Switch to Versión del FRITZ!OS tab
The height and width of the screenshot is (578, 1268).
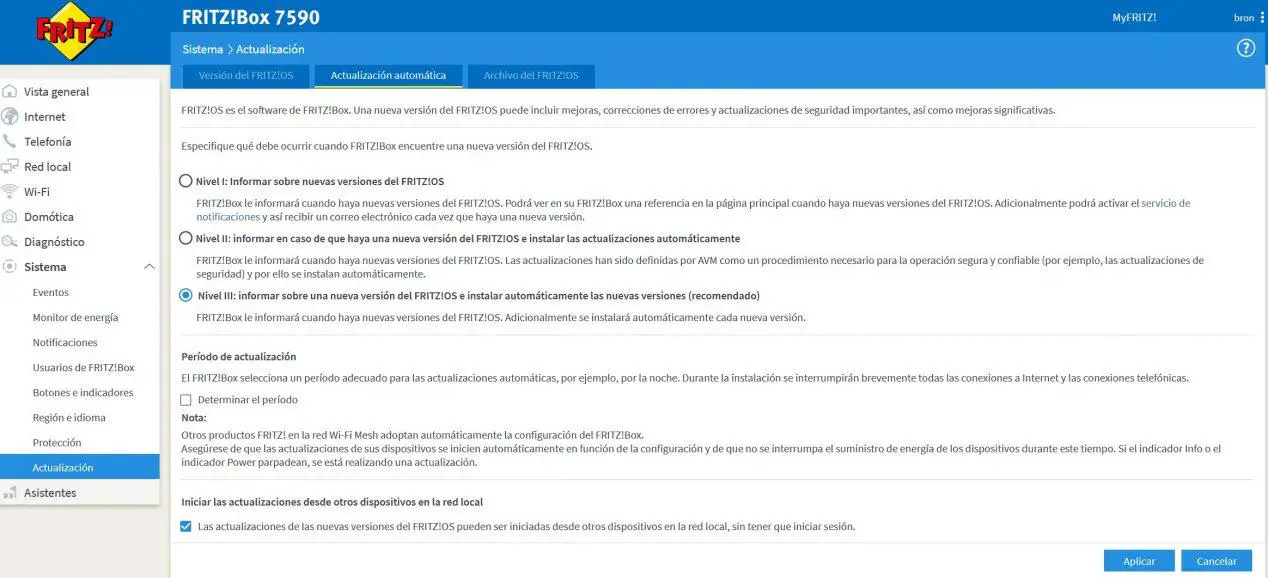point(245,75)
